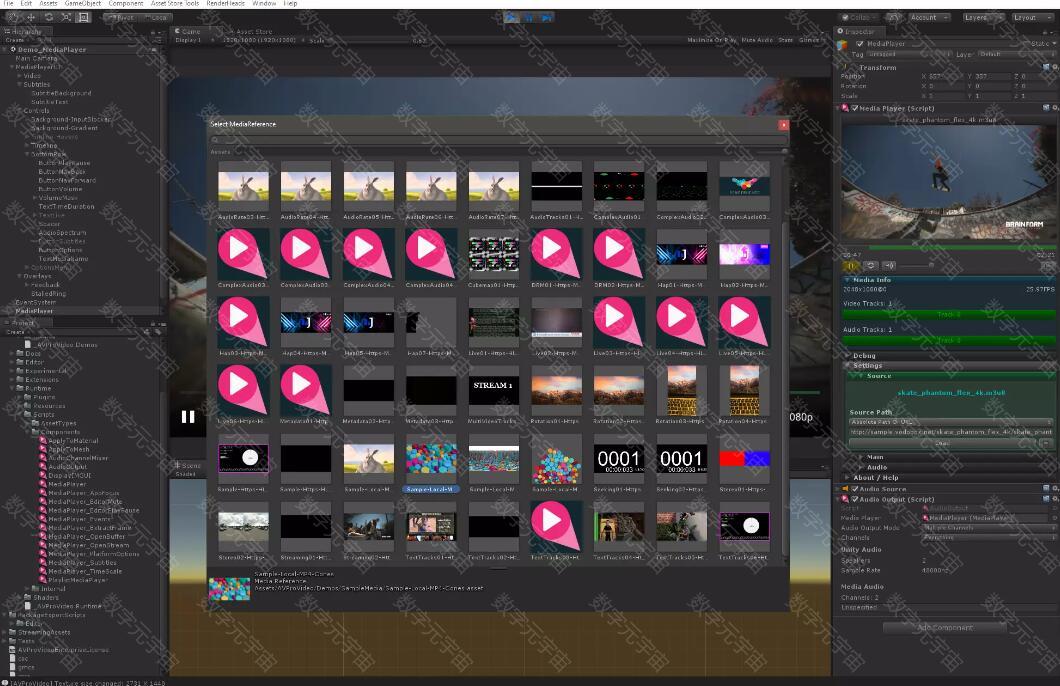Select the first Seeking01 0001 counter thumbnail

click(x=619, y=459)
